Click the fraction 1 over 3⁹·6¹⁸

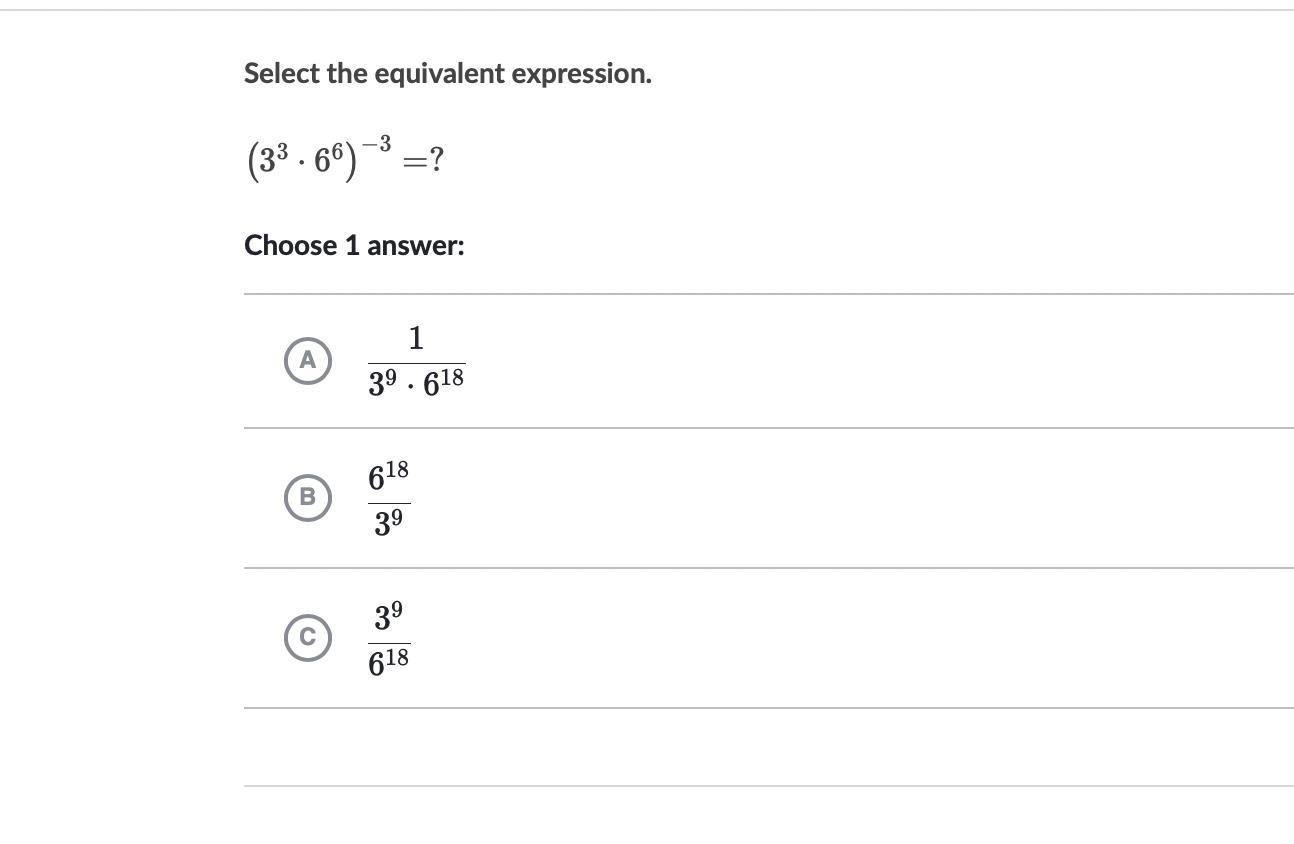click(x=416, y=362)
